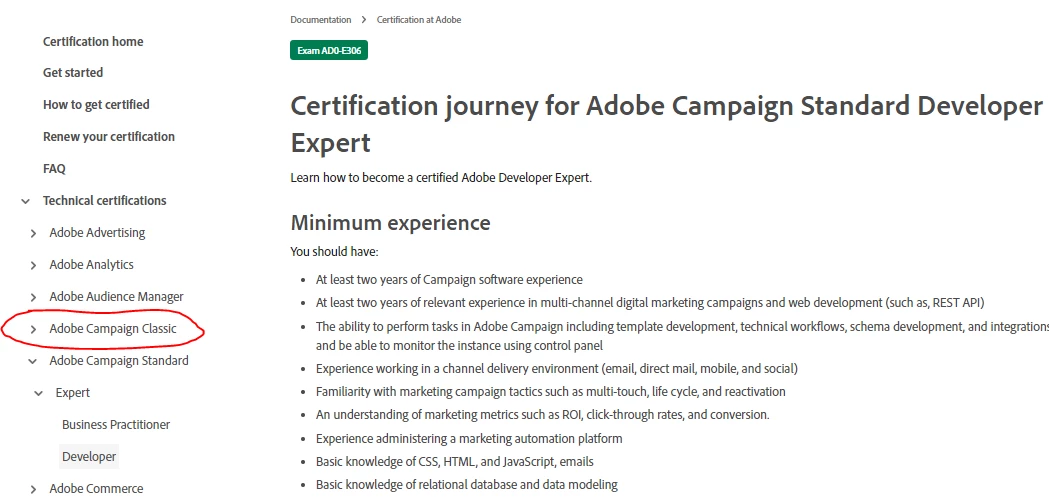Screen dimensions: 1049x498
Task: Expand the Adobe Analytics chevron
Action: pyautogui.click(x=33, y=266)
